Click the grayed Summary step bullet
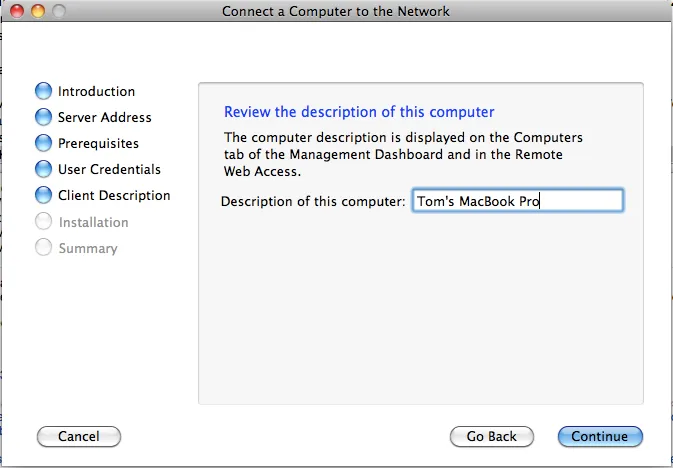673x468 pixels. (43, 247)
